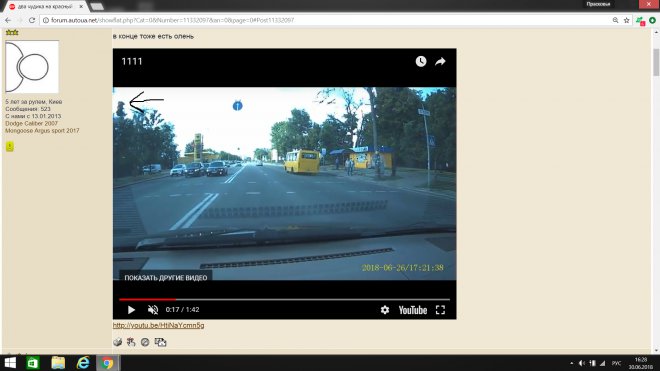This screenshot has height=371, width=660.
Task: Launch Internet Explorer from the taskbar
Action: point(83,363)
